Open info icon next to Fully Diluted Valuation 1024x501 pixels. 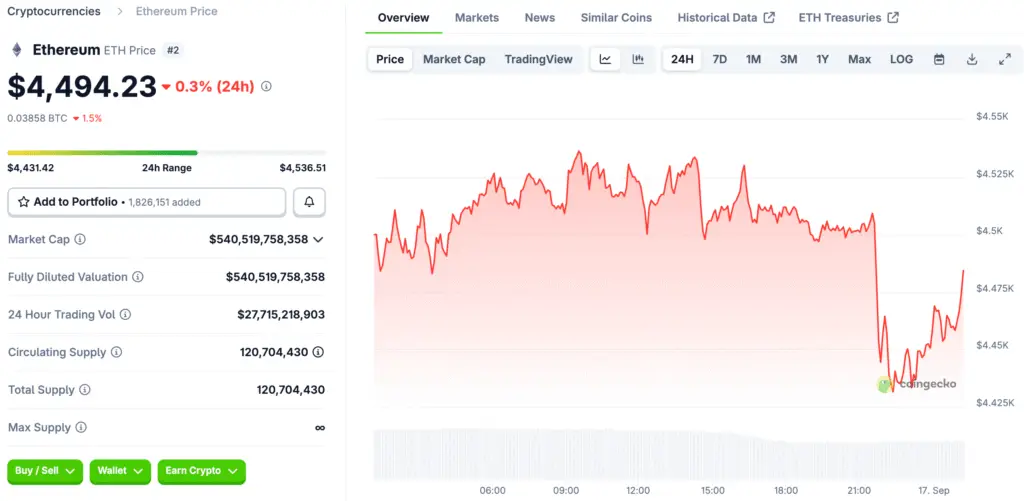click(x=138, y=277)
